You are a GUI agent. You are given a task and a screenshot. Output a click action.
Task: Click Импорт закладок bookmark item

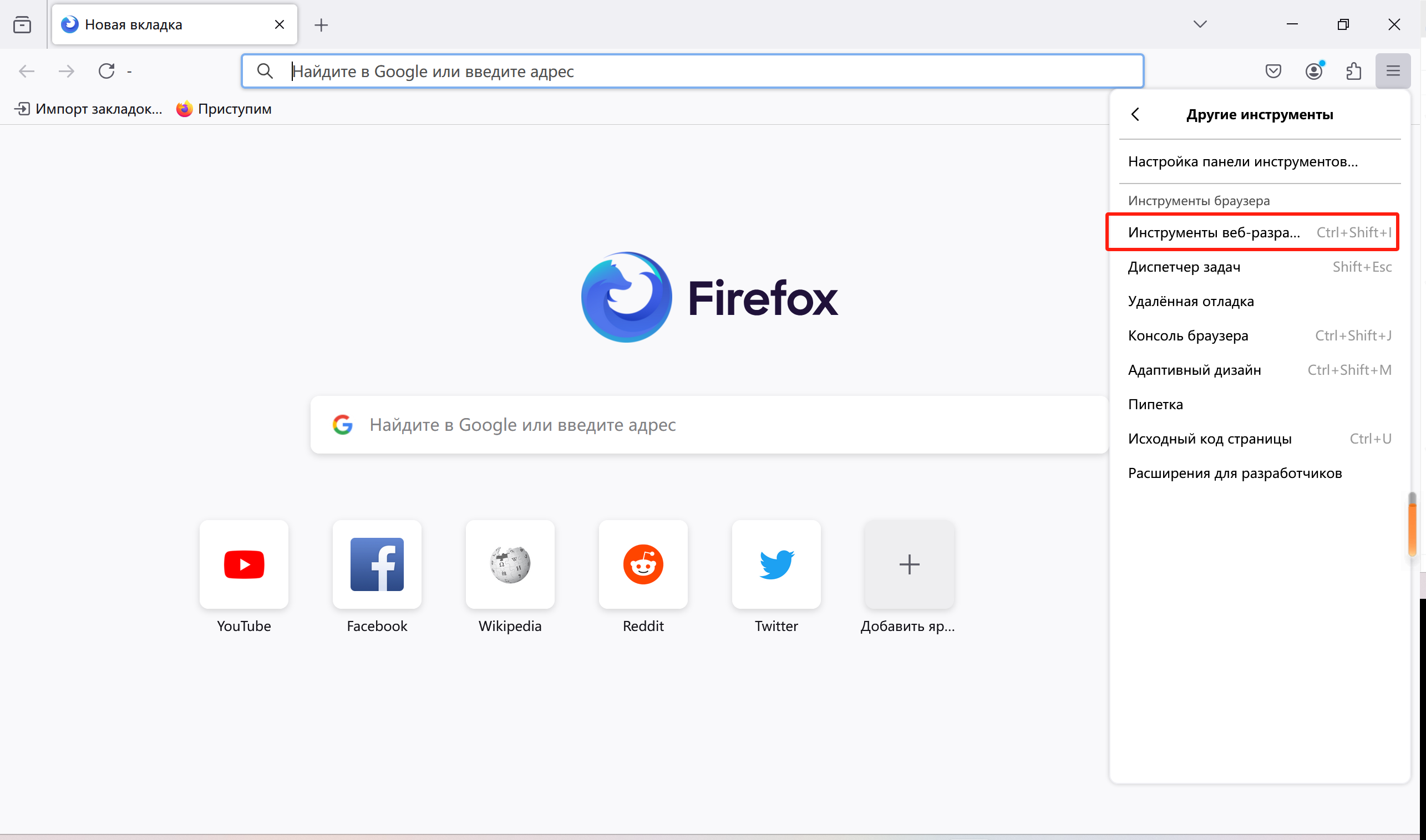pyautogui.click(x=88, y=109)
